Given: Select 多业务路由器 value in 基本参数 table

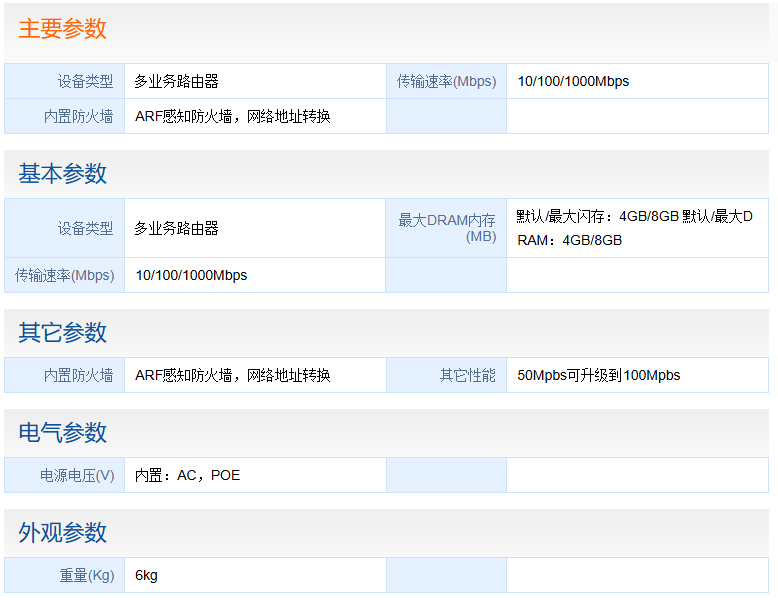Looking at the screenshot, I should tap(177, 228).
